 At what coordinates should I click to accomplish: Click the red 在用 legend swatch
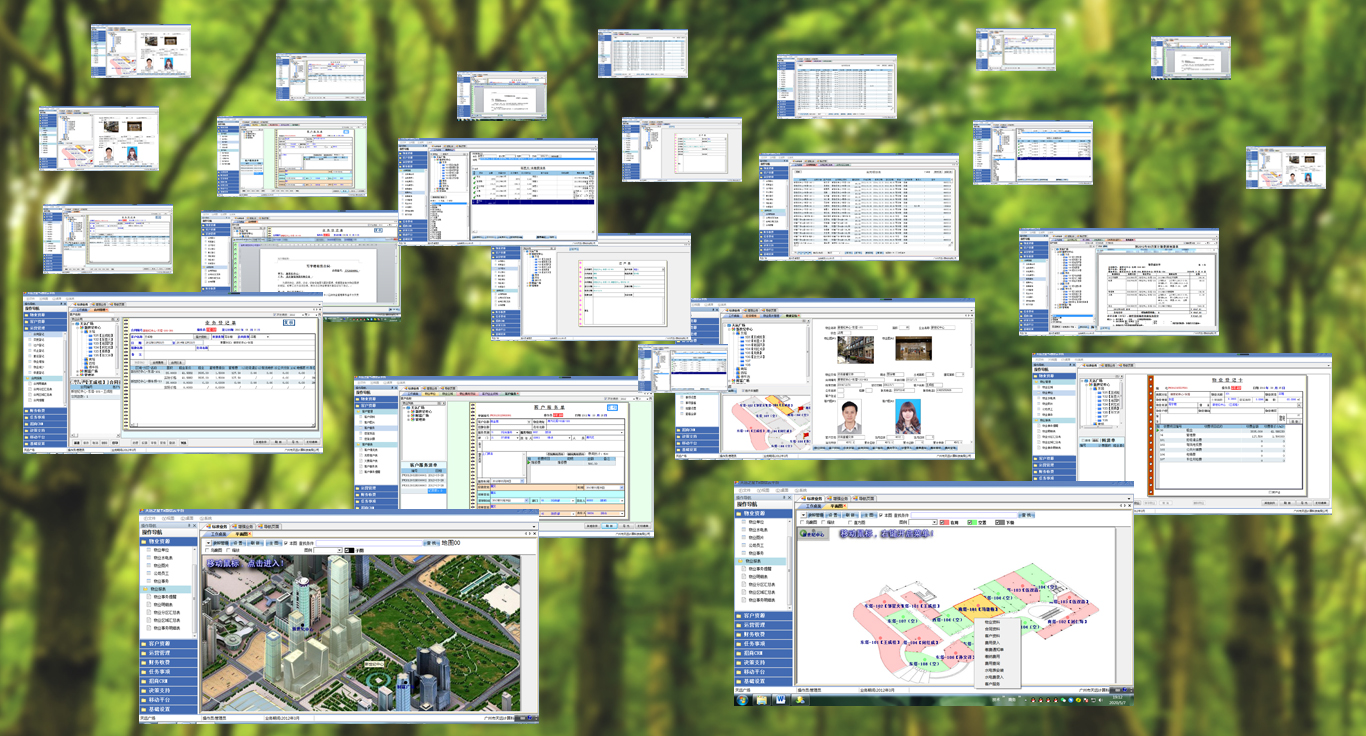pyautogui.click(x=945, y=522)
